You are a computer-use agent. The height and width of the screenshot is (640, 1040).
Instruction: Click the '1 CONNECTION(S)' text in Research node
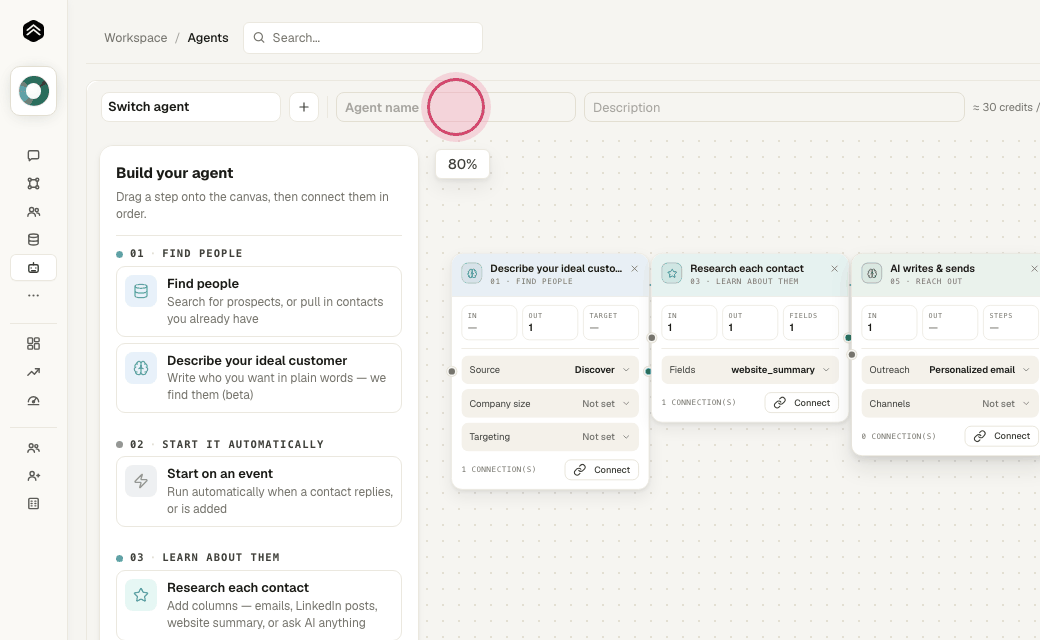[x=698, y=403]
